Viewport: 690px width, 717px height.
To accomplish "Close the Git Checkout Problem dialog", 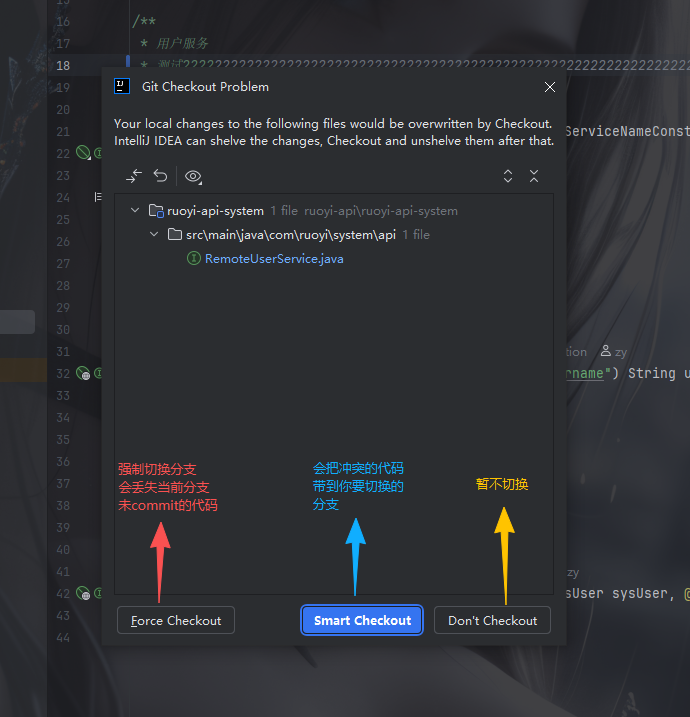I will [550, 87].
